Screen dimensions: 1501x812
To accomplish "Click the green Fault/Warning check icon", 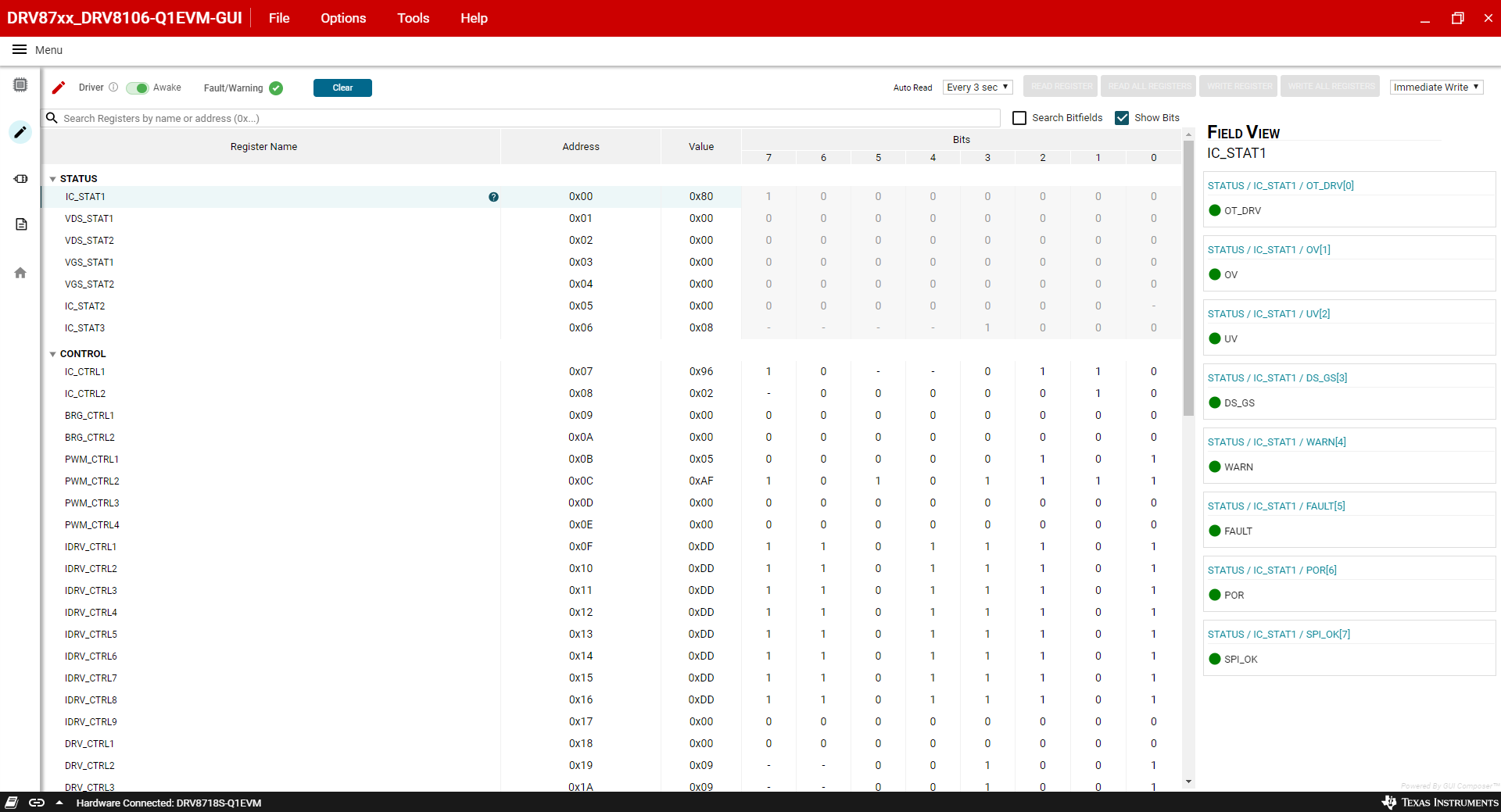I will [x=276, y=88].
